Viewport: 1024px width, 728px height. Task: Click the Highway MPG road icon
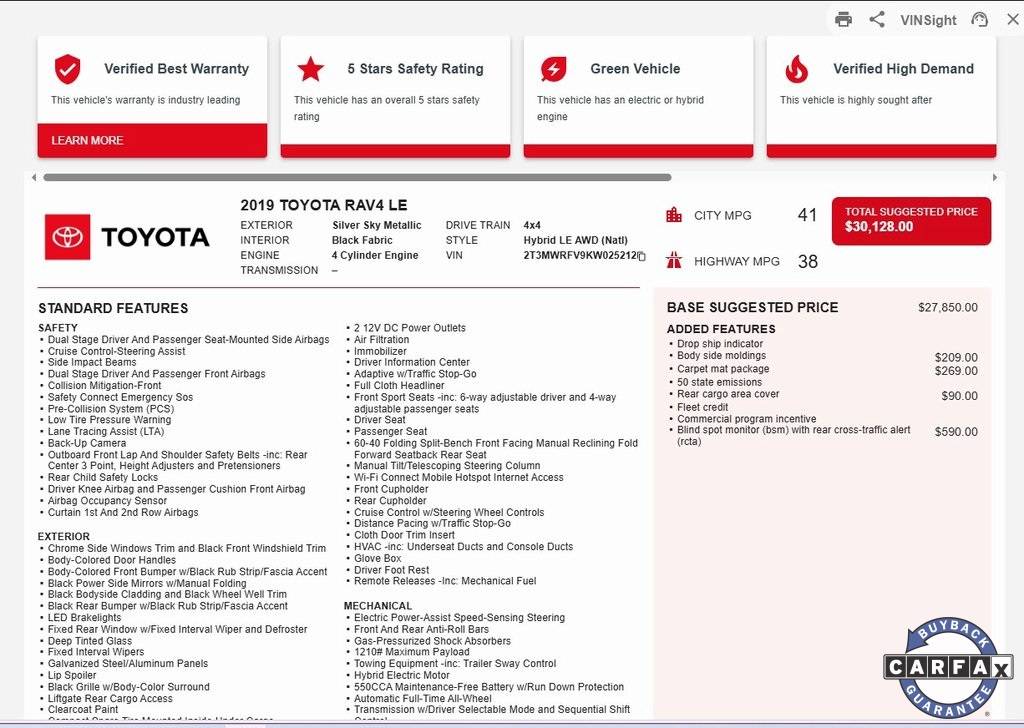[674, 261]
